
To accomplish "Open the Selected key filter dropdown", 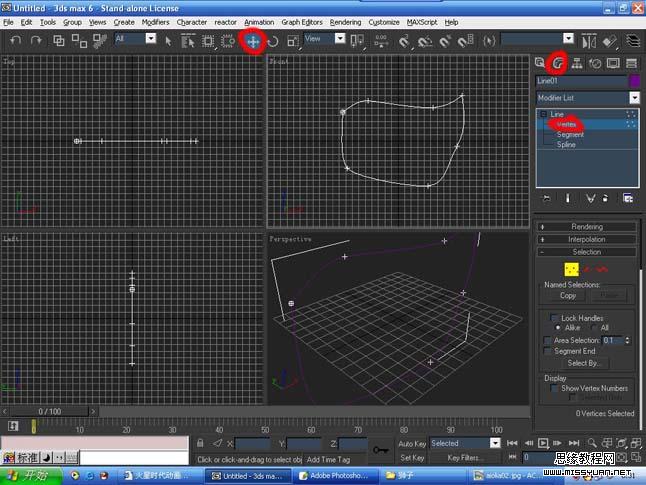I will (495, 443).
